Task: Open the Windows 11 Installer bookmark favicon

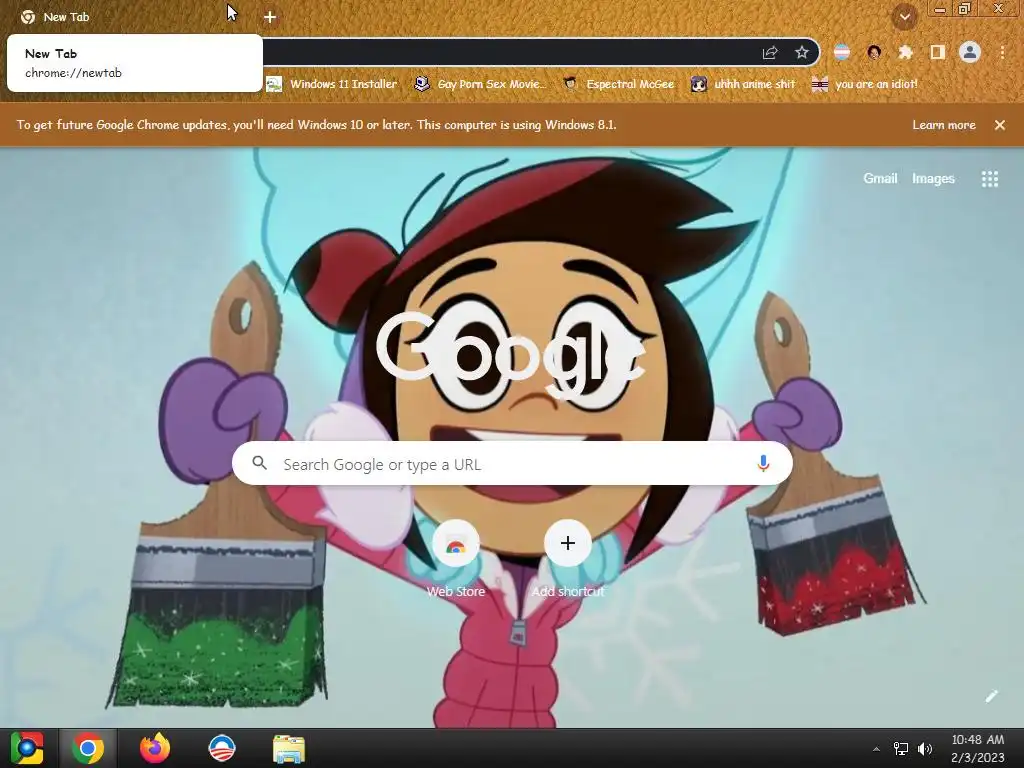Action: coord(274,84)
